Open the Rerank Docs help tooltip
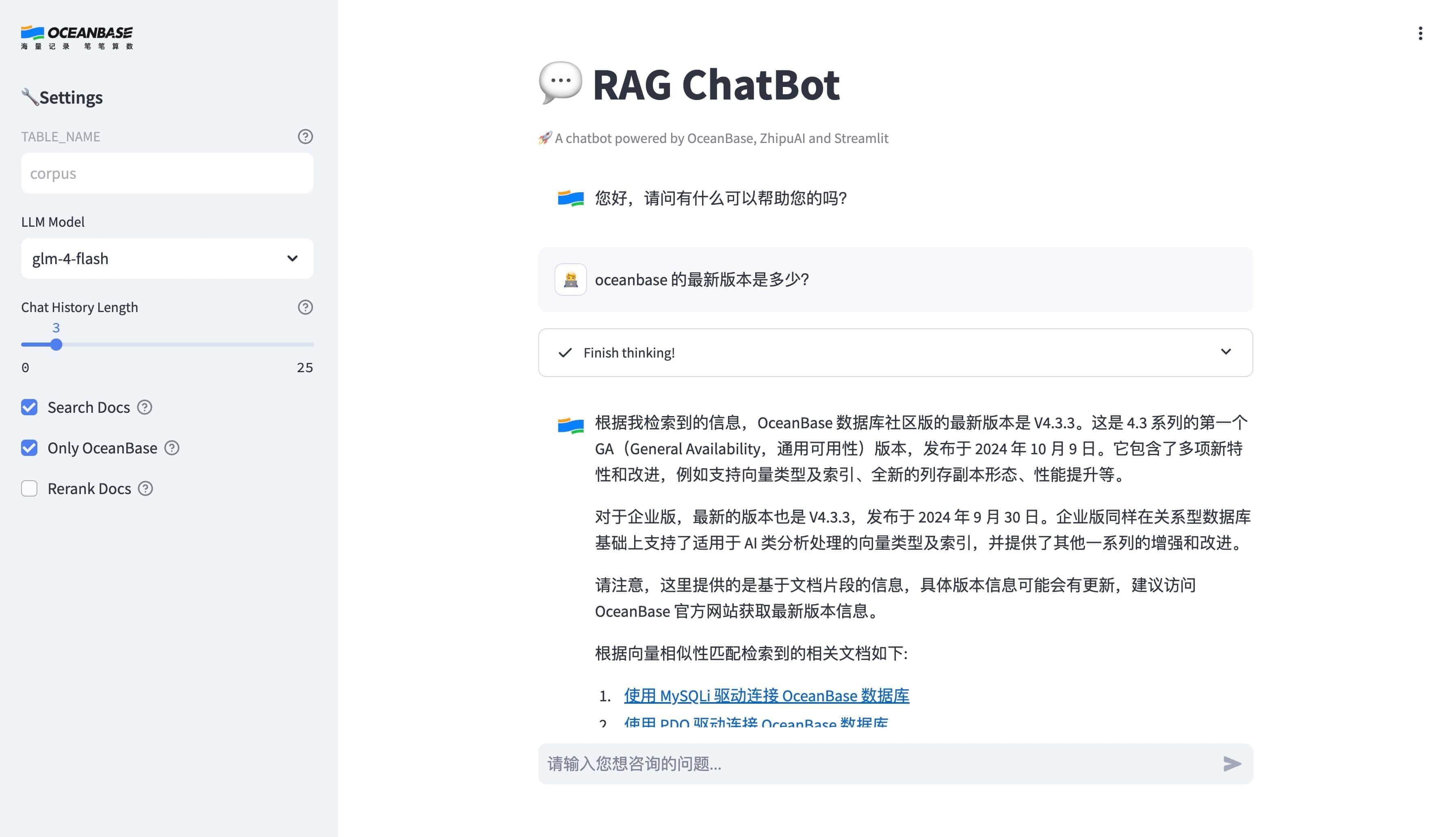Screen dimensions: 1456x837 coord(145,489)
